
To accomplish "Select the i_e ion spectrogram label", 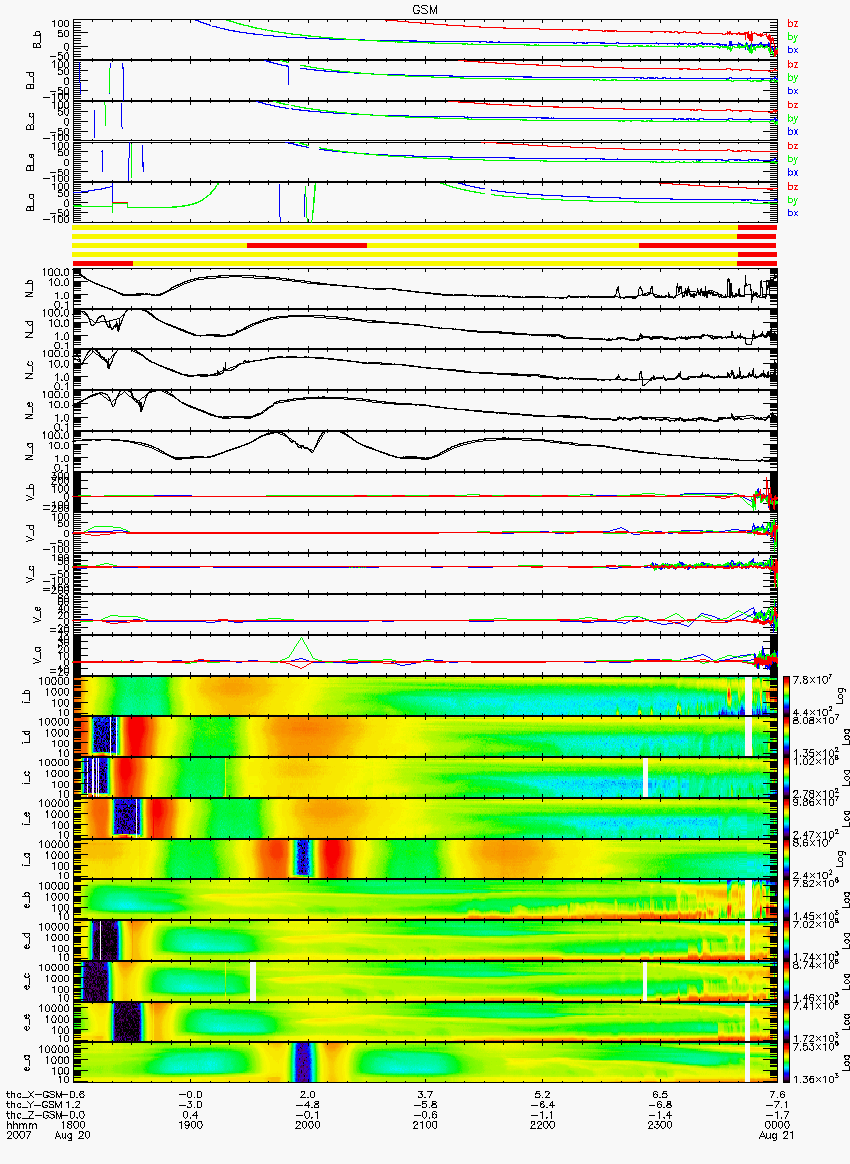I will pyautogui.click(x=27, y=817).
